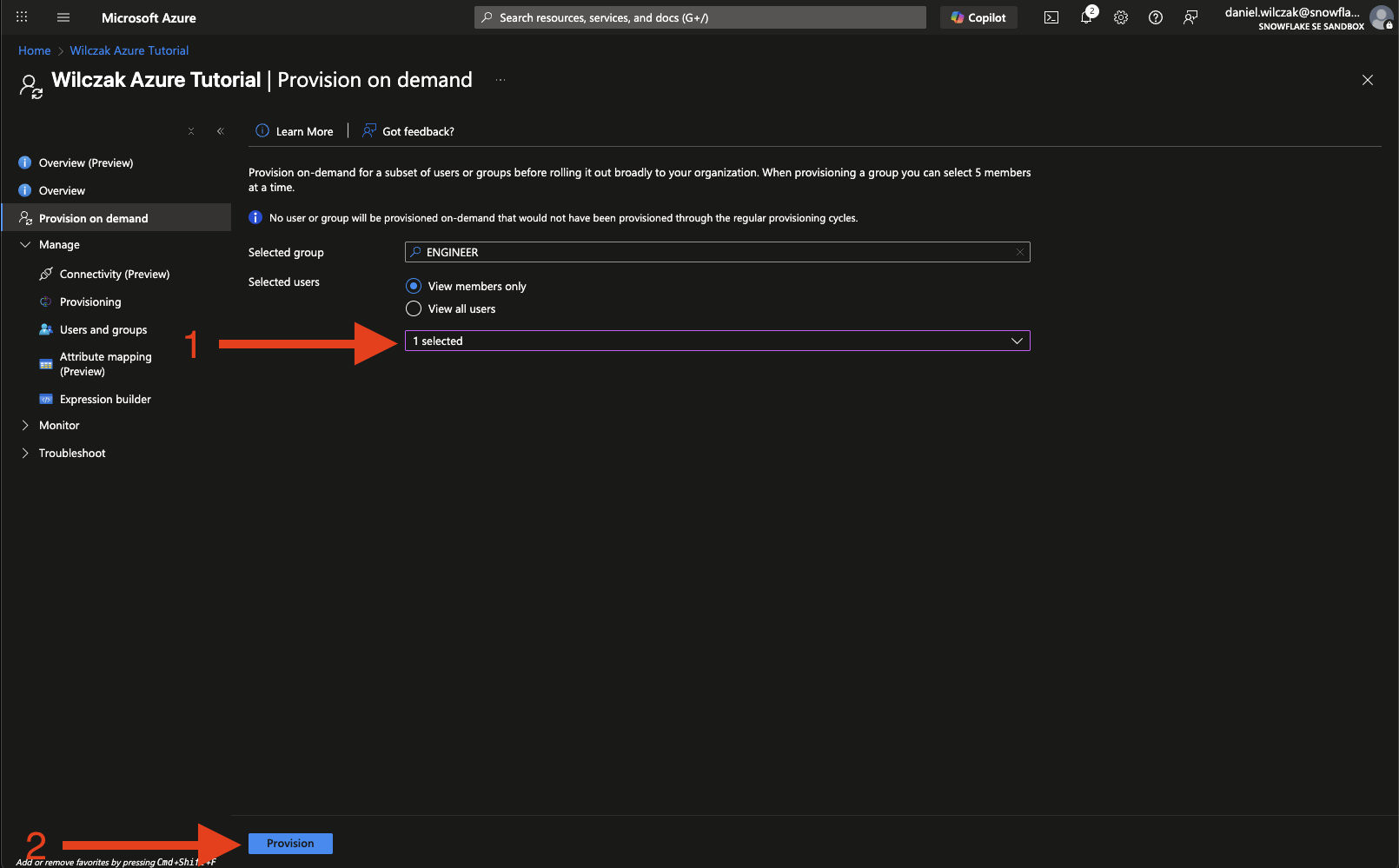Click the blue Provision button
Image resolution: width=1399 pixels, height=868 pixels.
coord(290,844)
